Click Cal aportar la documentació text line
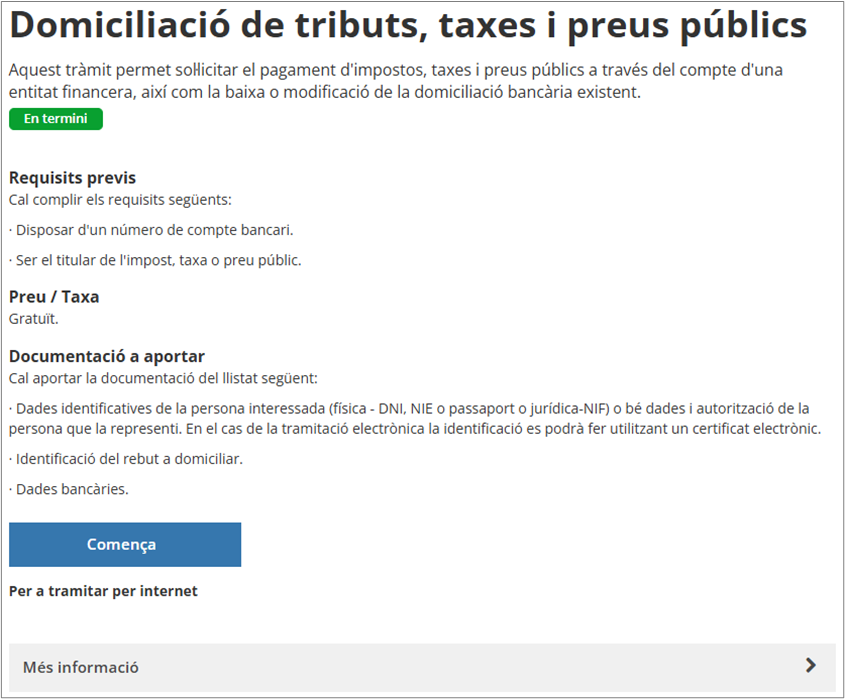 (x=163, y=378)
